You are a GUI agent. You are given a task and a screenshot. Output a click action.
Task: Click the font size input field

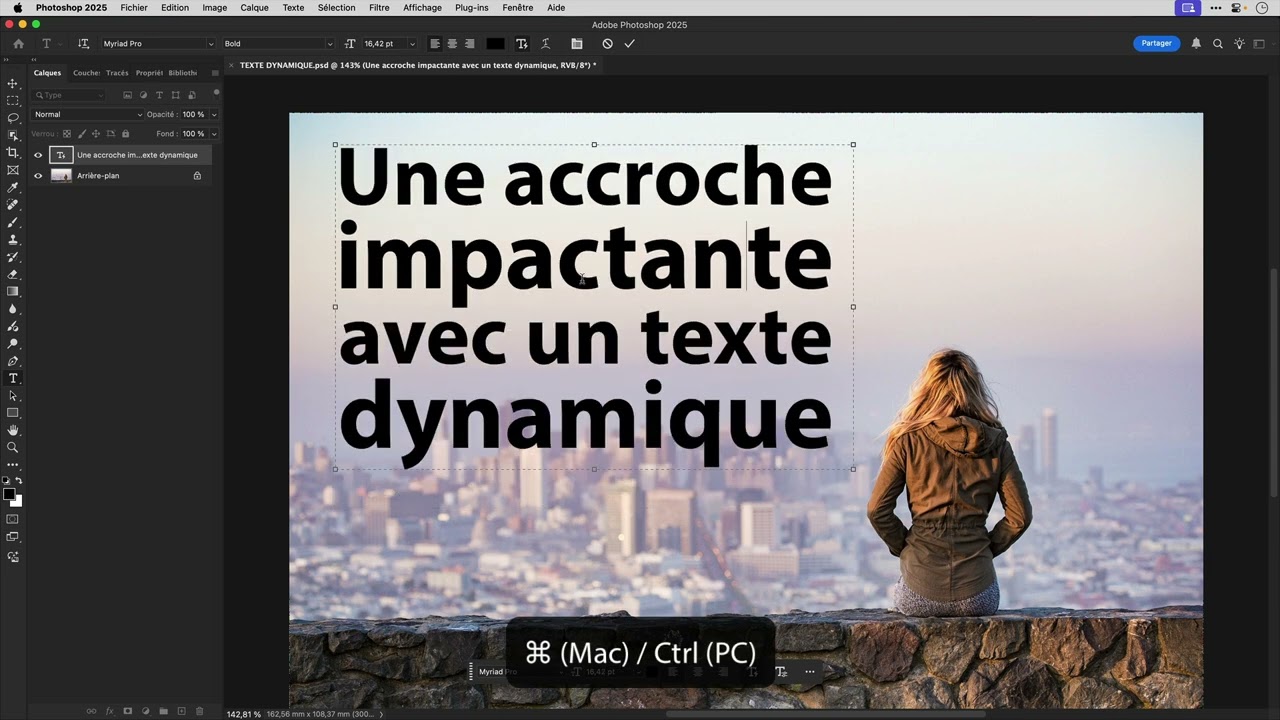pos(384,44)
